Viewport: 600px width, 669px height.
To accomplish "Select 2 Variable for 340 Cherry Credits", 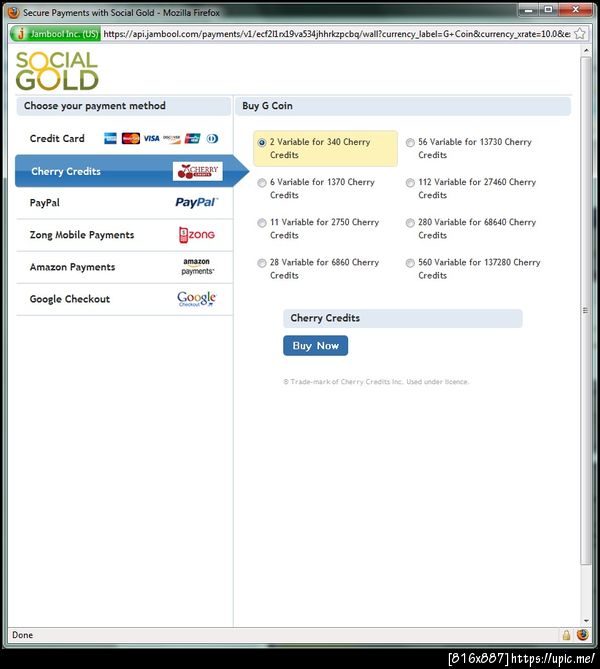I will (262, 143).
